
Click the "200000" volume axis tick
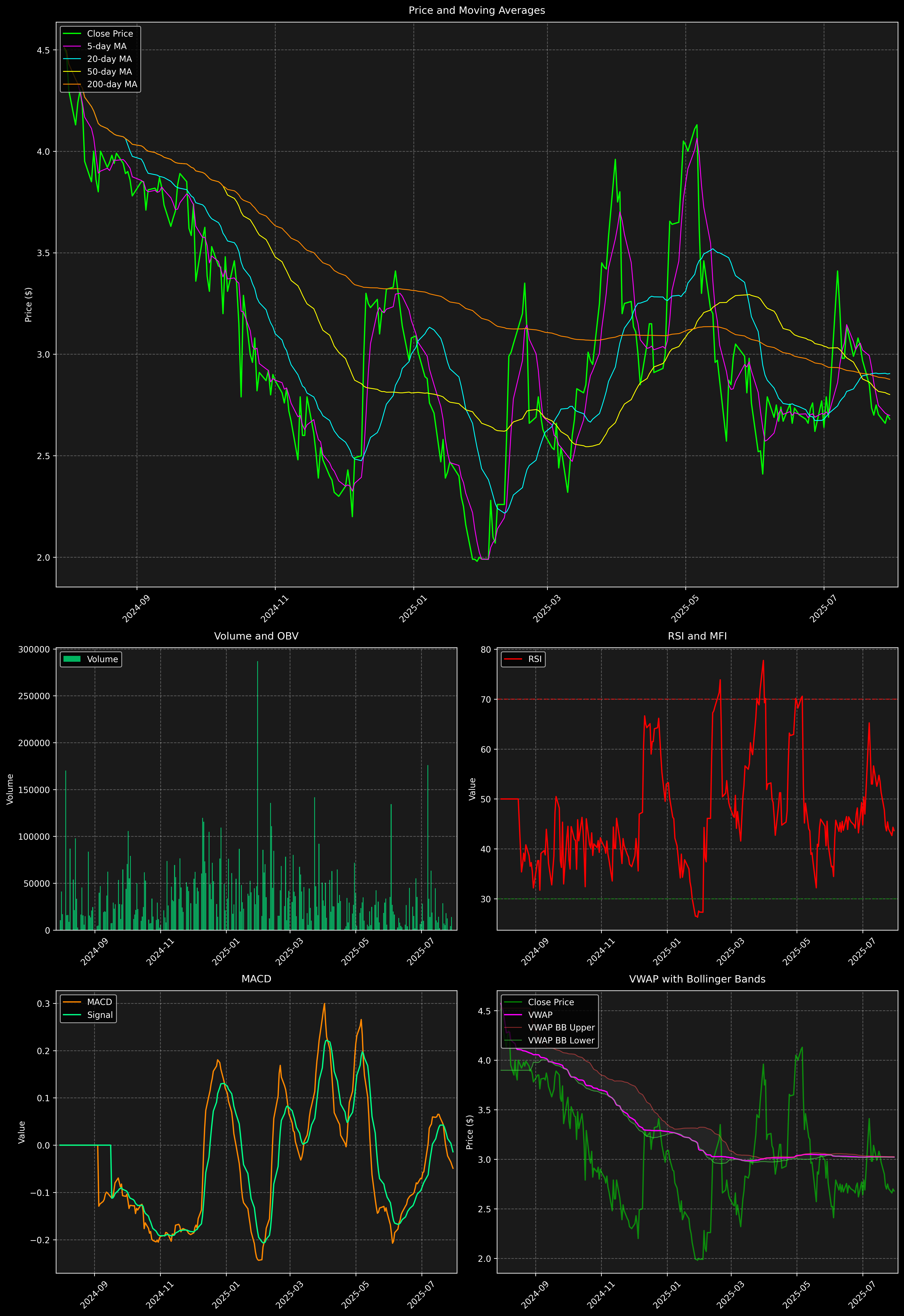coord(34,743)
